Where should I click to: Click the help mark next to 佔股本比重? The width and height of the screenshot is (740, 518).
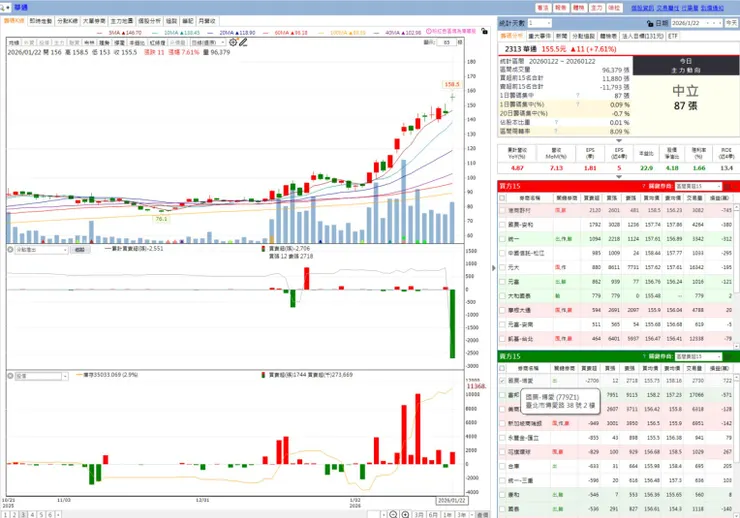click(x=557, y=122)
